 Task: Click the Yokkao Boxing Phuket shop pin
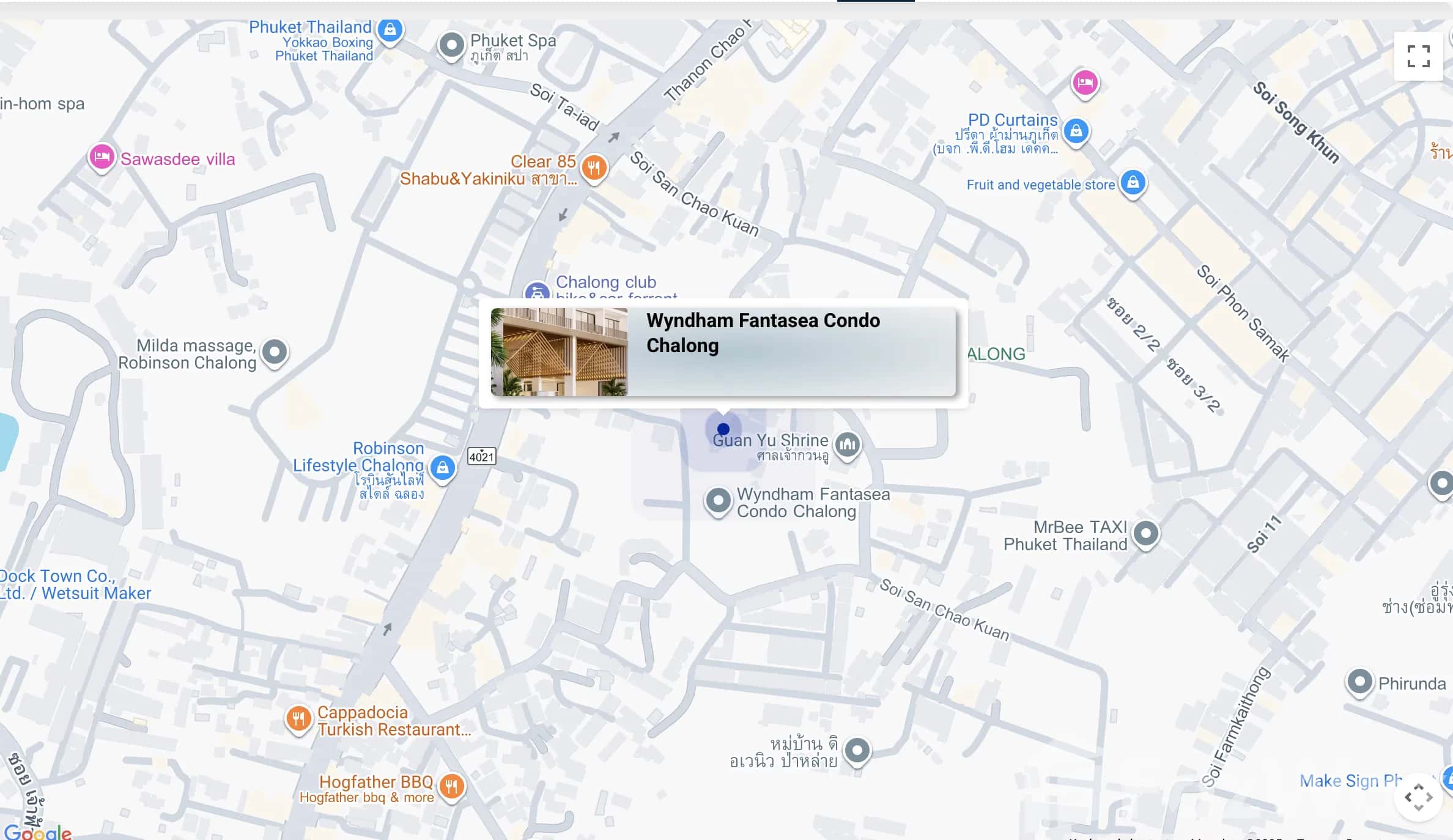click(x=390, y=31)
